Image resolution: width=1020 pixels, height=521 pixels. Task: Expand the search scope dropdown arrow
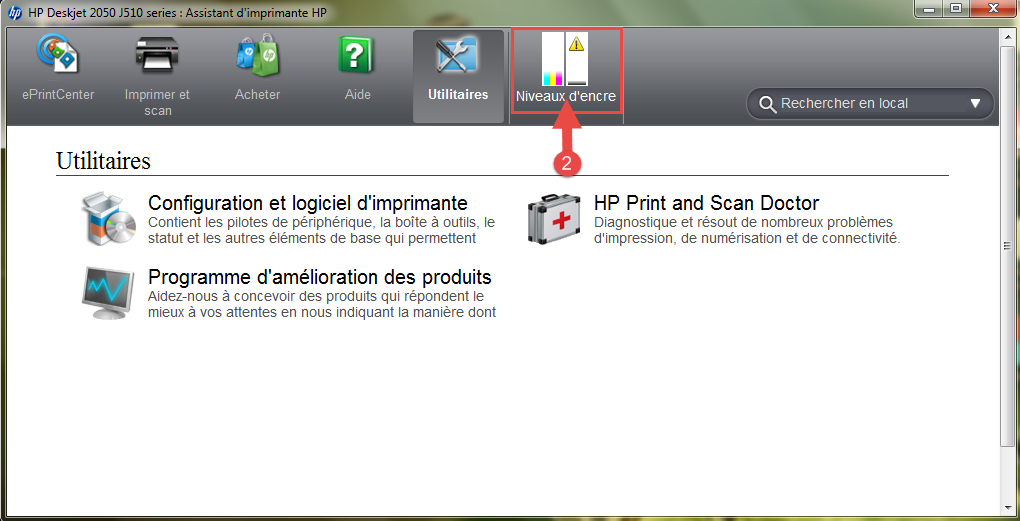click(x=974, y=103)
